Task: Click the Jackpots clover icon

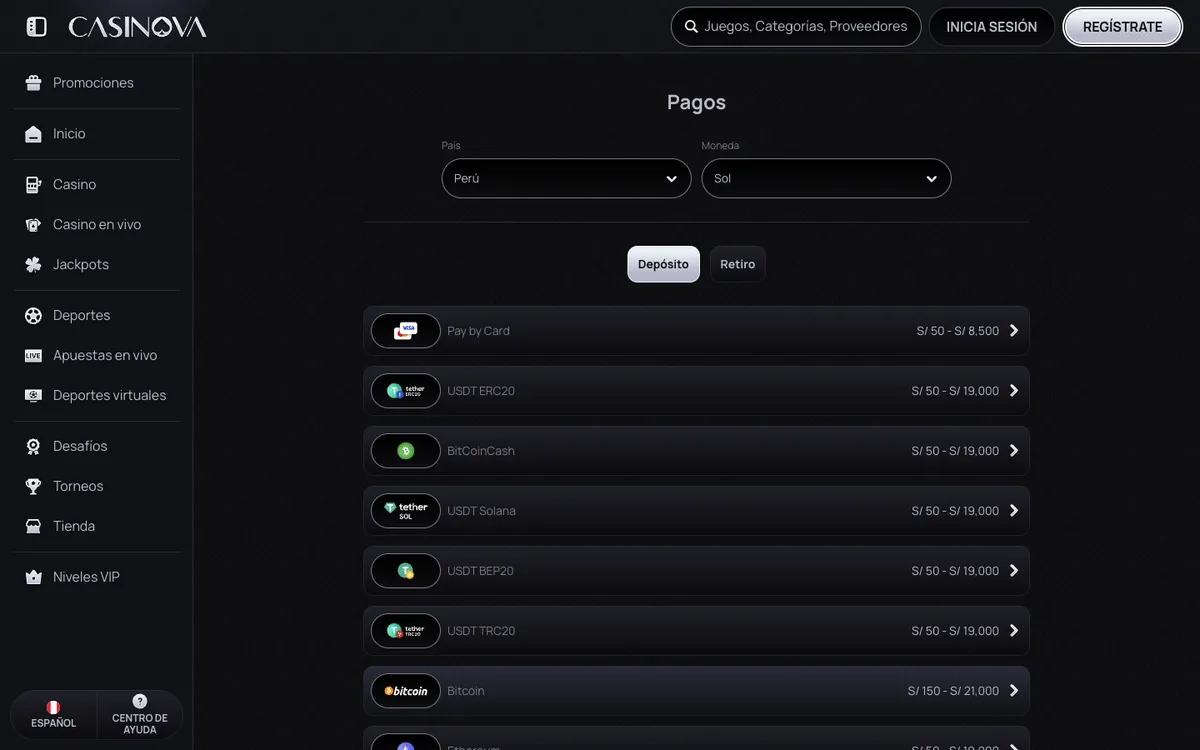Action: (x=33, y=265)
